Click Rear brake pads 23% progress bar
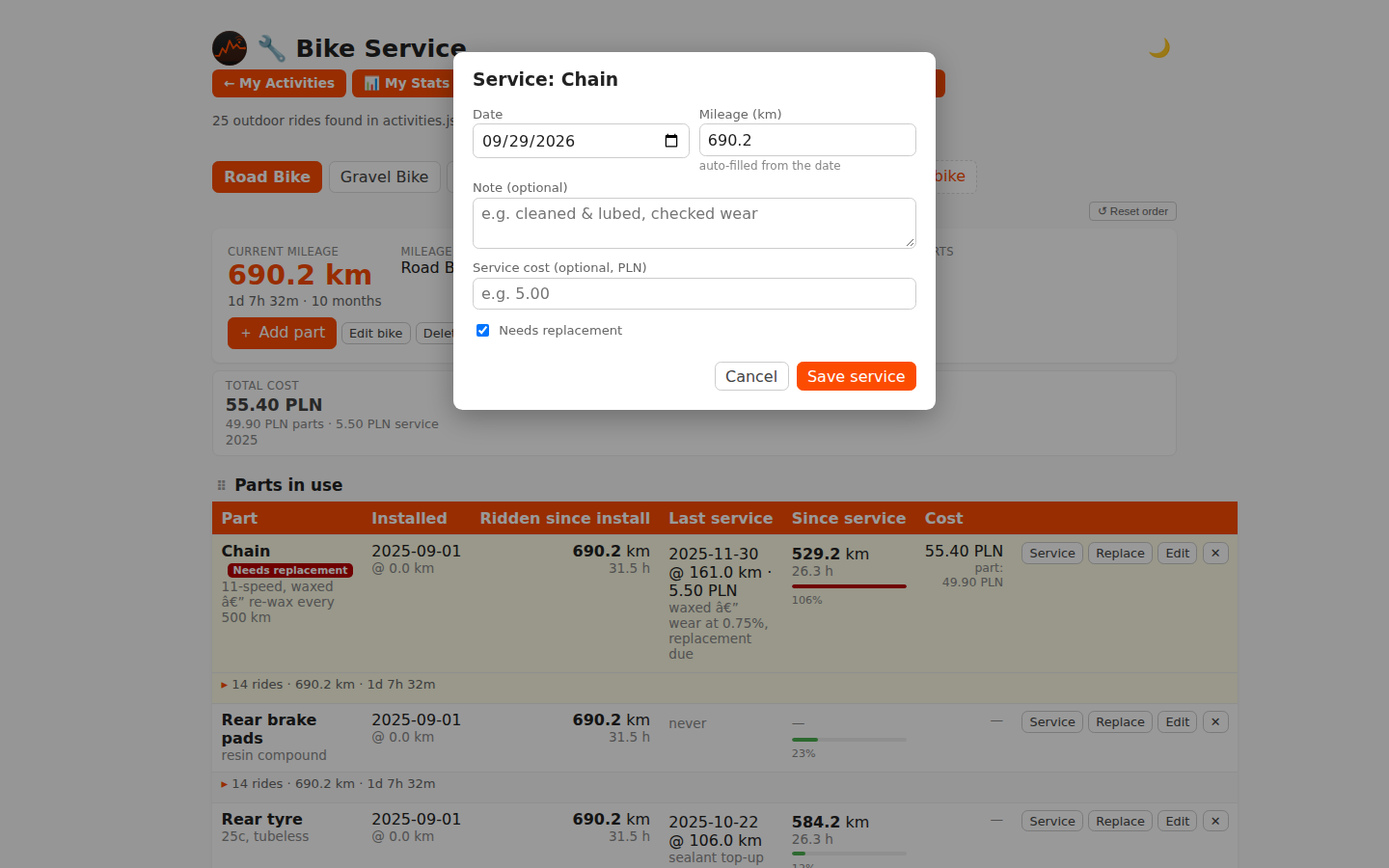 pyautogui.click(x=849, y=740)
